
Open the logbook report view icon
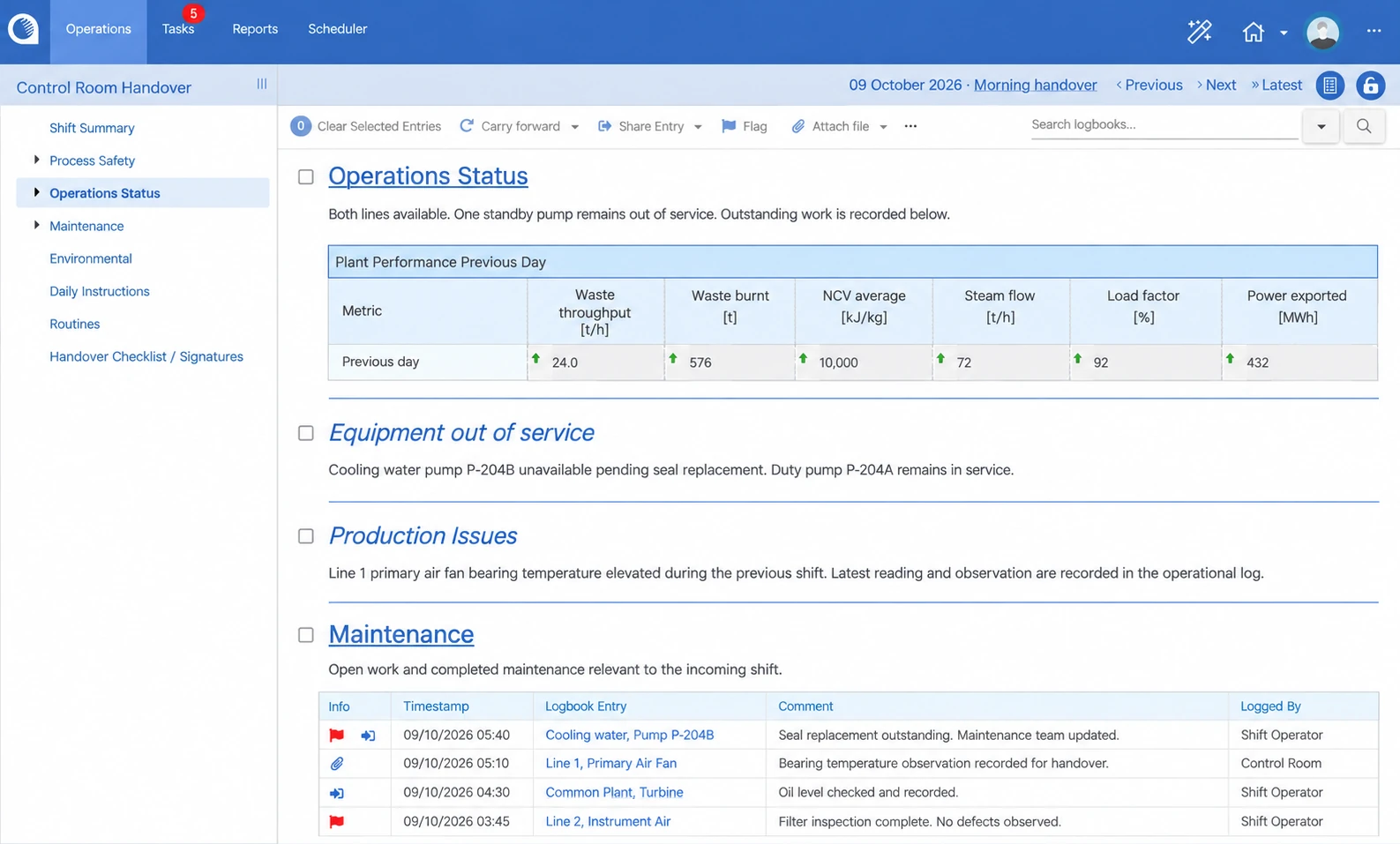click(1329, 86)
